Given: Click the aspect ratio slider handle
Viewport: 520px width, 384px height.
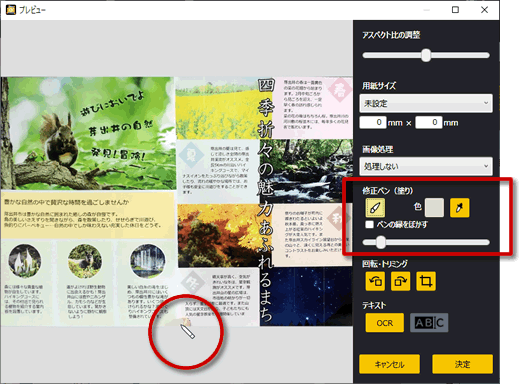Looking at the screenshot, I should [426, 55].
